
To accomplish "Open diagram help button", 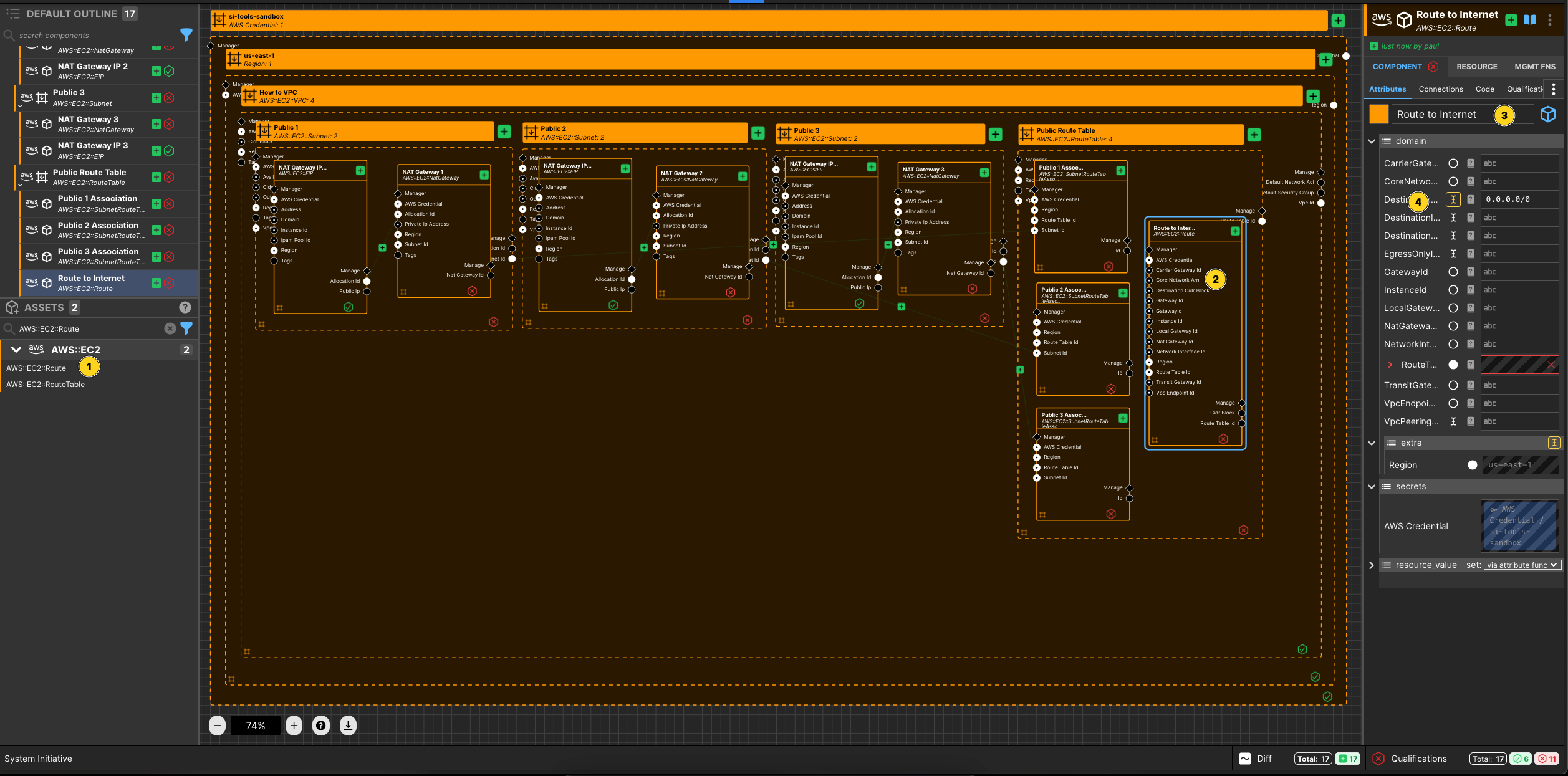I will (x=321, y=726).
